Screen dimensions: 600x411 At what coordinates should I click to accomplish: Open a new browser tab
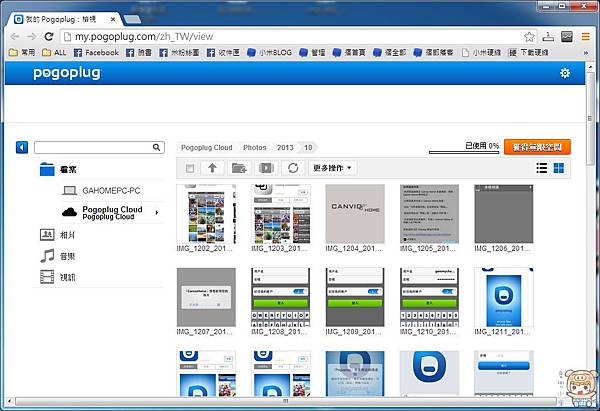[x=132, y=19]
